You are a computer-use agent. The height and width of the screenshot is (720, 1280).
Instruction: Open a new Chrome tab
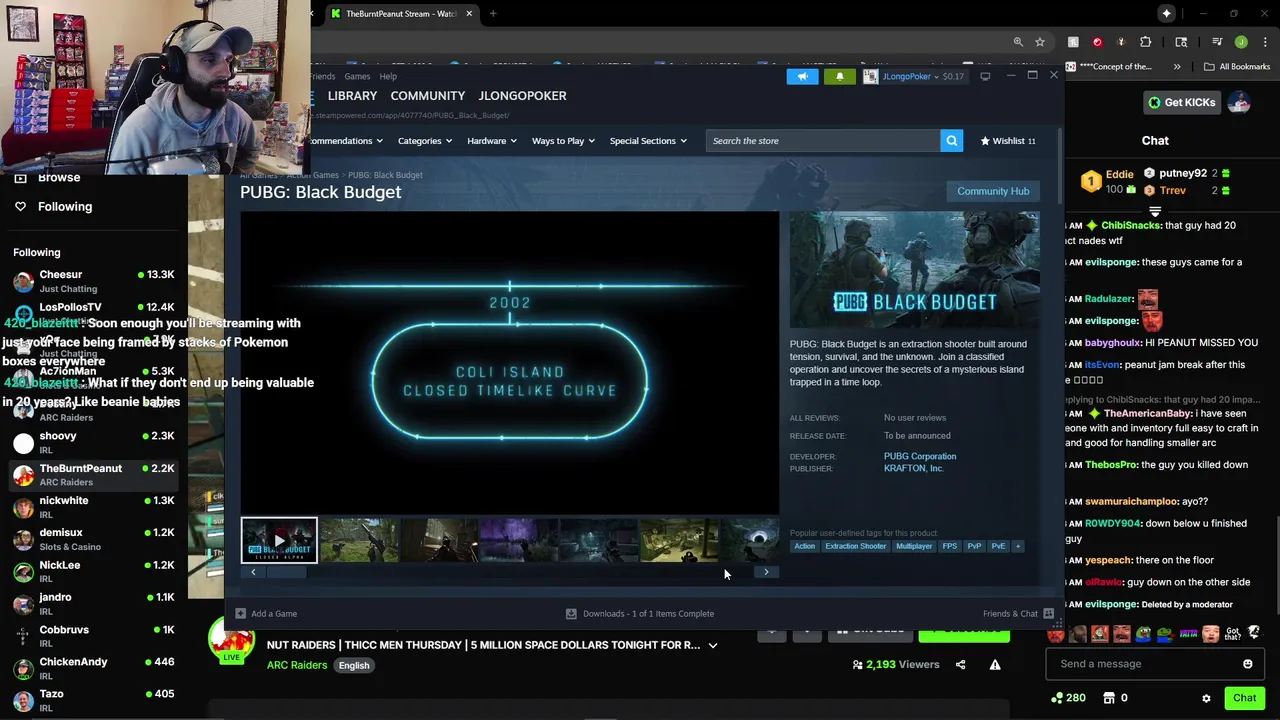pos(493,14)
